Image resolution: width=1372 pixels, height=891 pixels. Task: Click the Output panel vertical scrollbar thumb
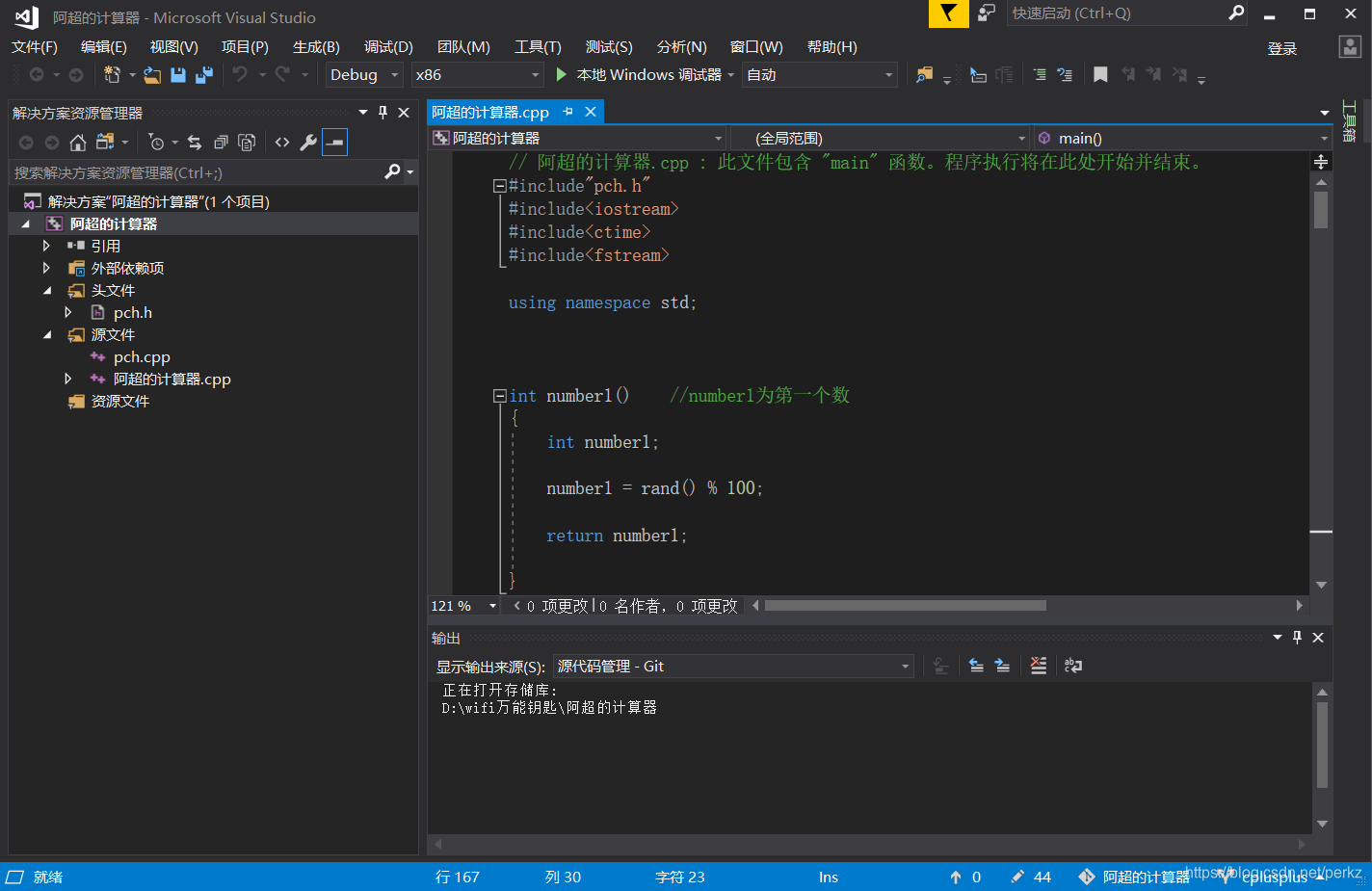(1322, 745)
